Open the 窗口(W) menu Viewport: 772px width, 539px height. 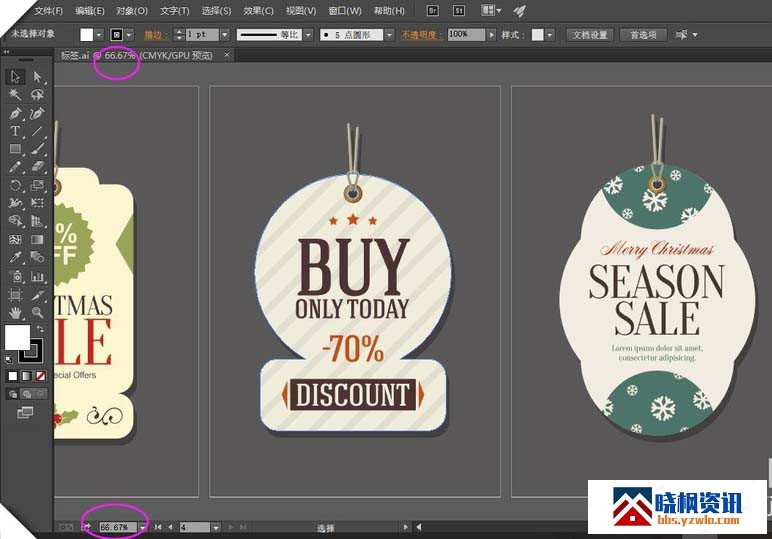click(x=345, y=11)
